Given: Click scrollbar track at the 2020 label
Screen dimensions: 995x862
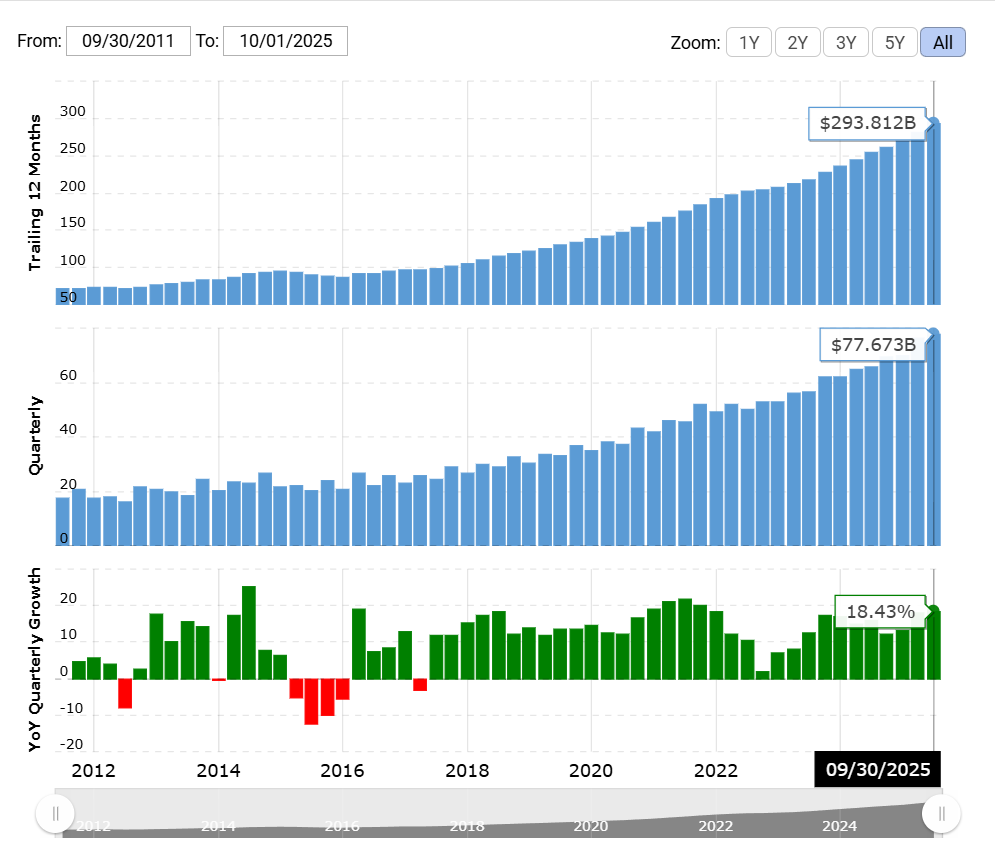Looking at the screenshot, I should click(590, 826).
